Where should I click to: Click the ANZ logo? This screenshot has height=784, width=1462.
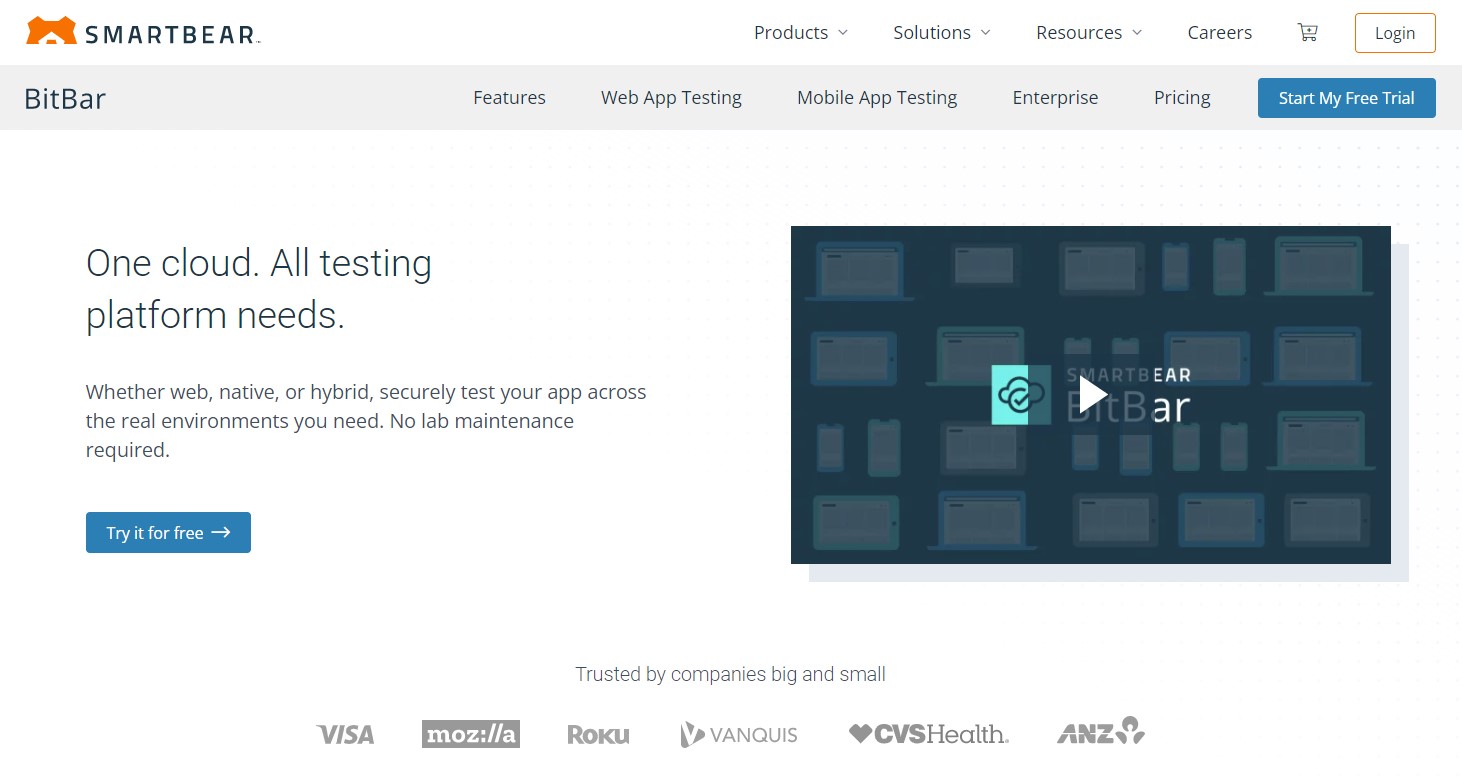coord(1101,731)
